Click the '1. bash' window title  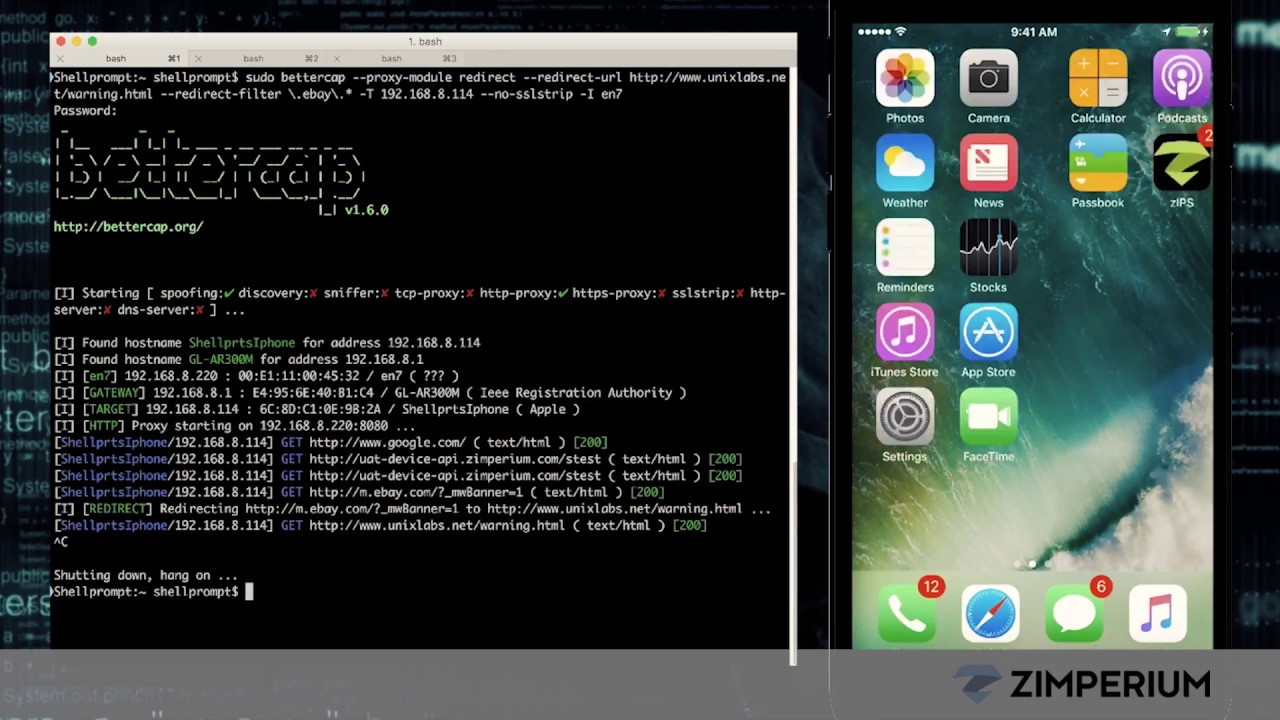coord(425,41)
